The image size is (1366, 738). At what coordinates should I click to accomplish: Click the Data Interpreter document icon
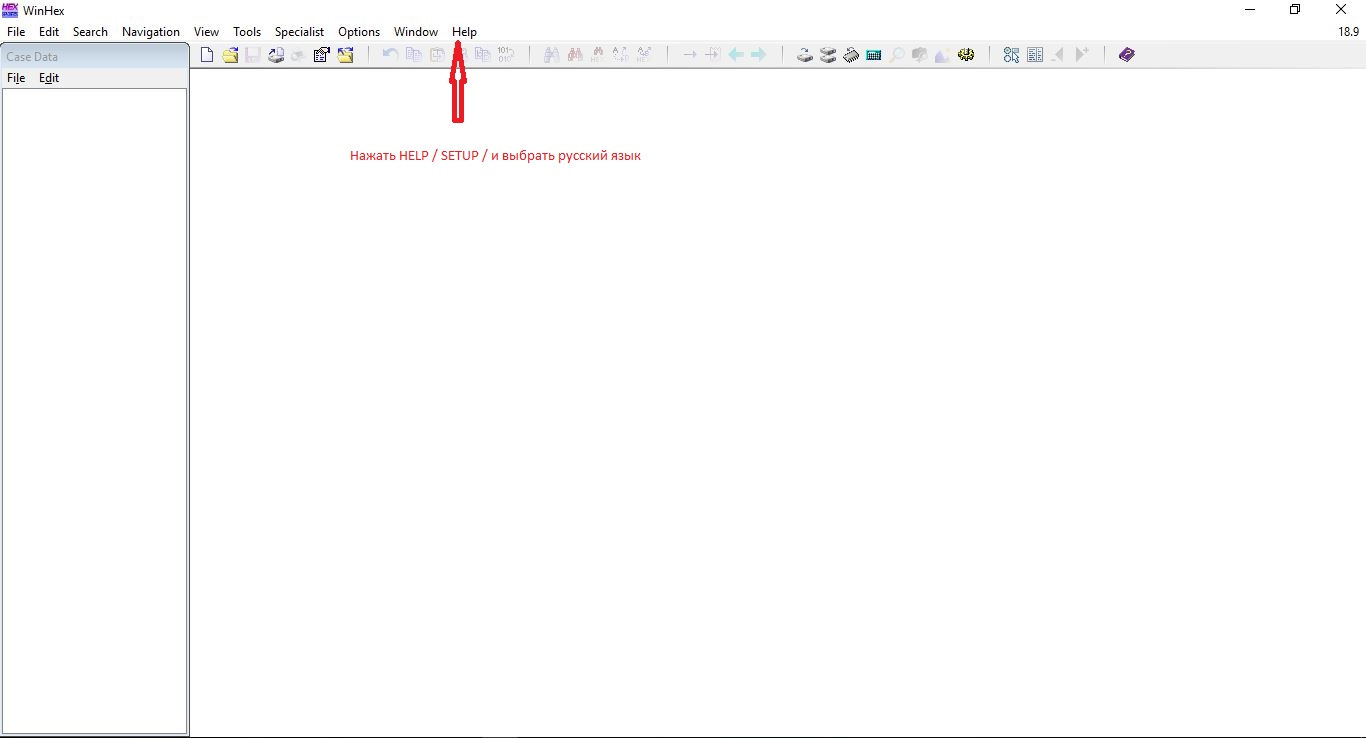pyautogui.click(x=1035, y=55)
